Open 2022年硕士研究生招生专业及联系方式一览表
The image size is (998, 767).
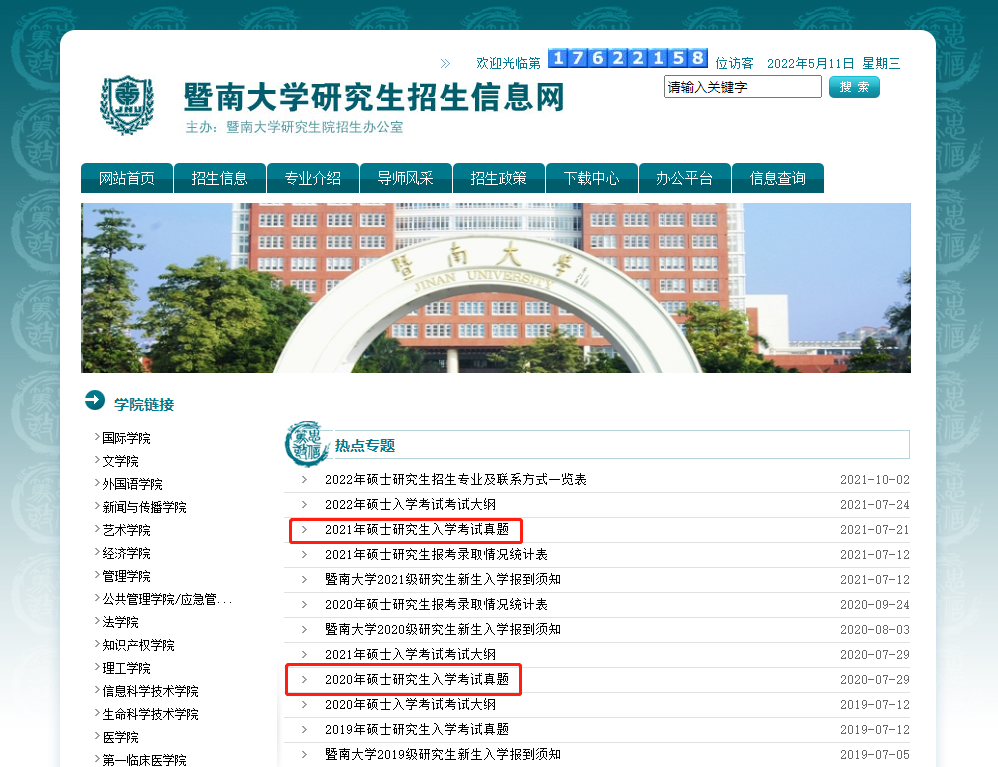click(456, 479)
